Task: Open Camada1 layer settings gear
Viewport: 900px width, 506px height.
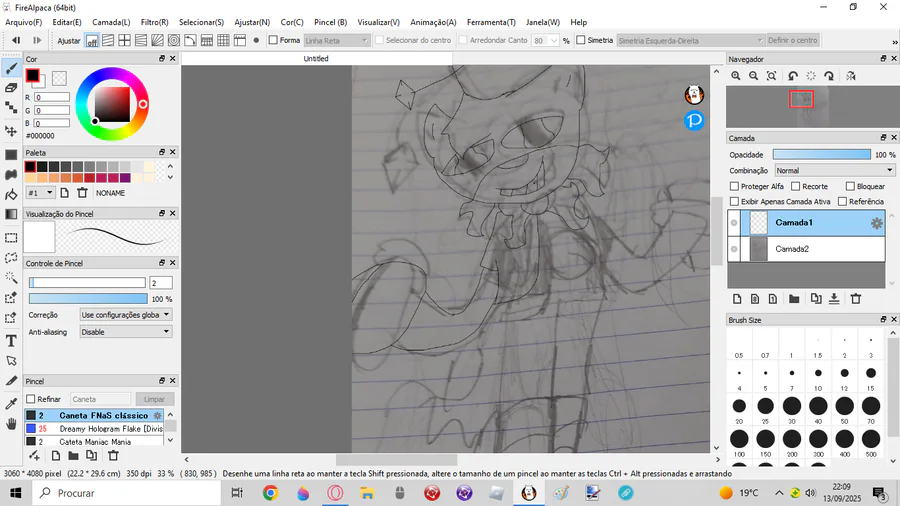Action: 876,223
